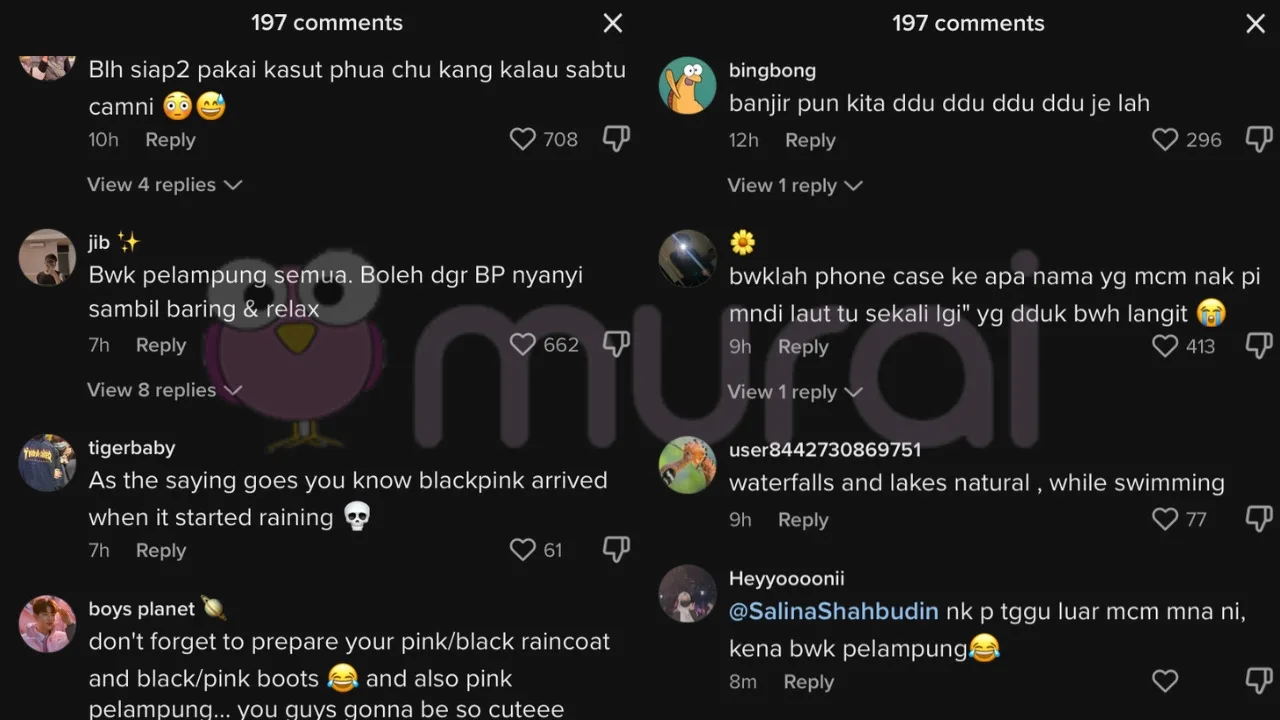
Task: Expand View 8 replies under jib
Action: click(x=164, y=390)
